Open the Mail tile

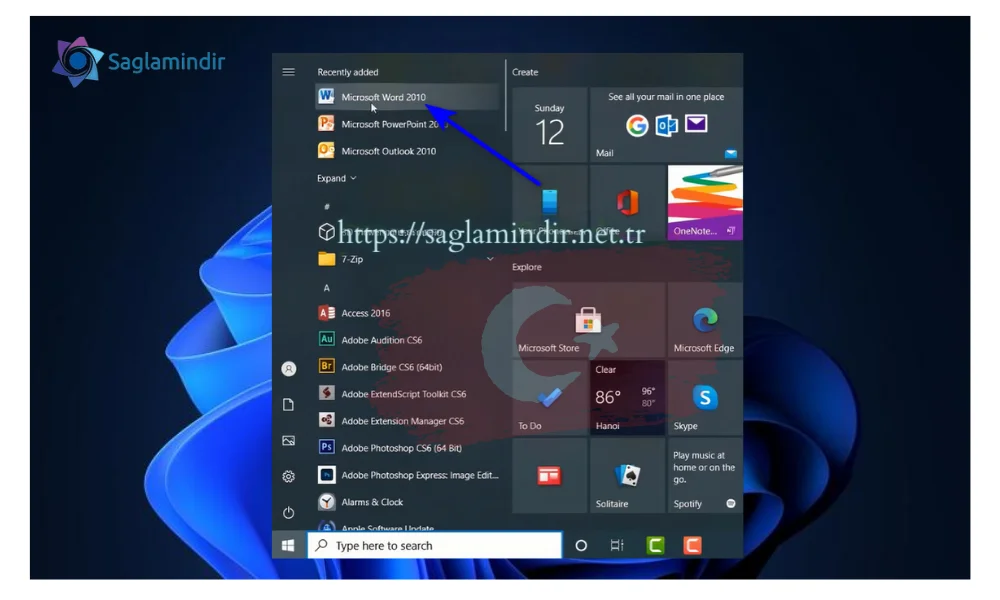click(x=666, y=124)
